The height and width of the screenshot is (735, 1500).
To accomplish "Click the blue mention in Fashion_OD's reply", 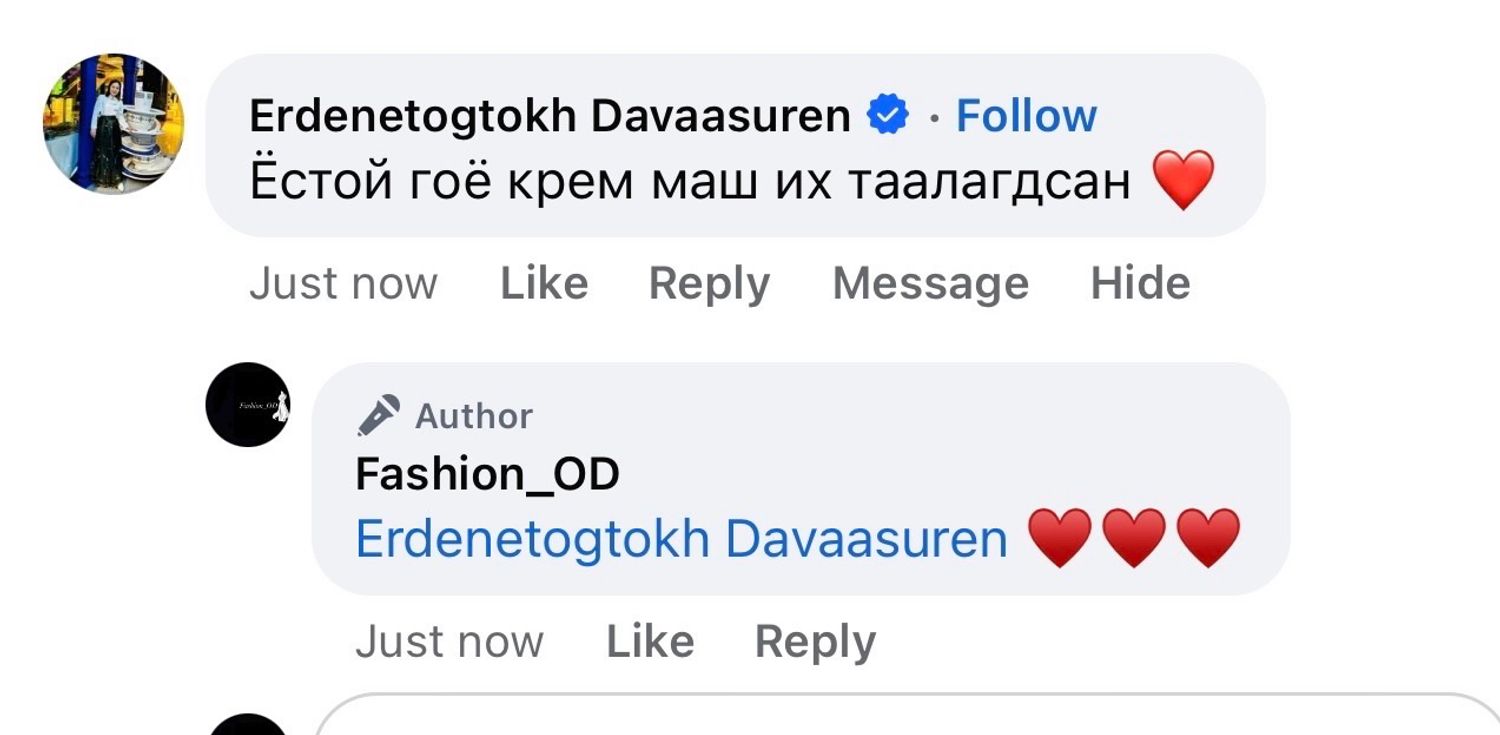I will coord(681,539).
